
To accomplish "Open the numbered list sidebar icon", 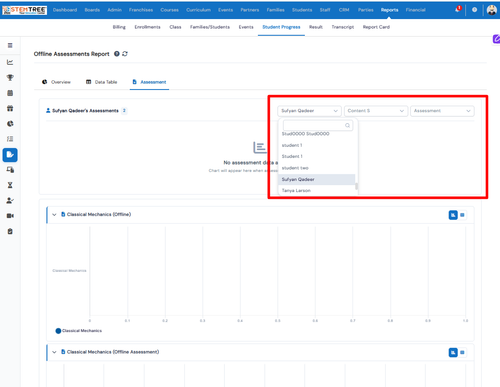I will pyautogui.click(x=10, y=139).
